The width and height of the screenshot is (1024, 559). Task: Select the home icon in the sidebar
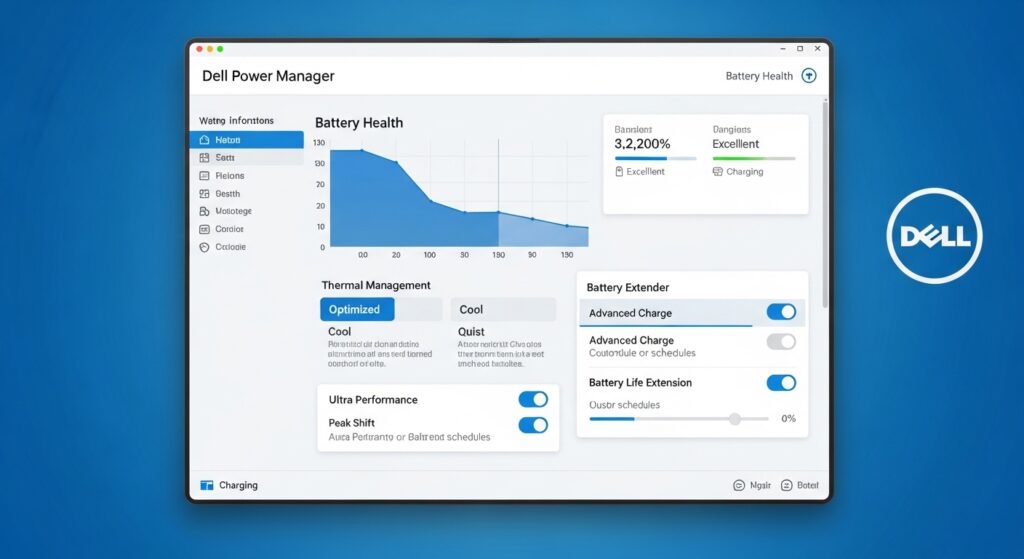click(x=205, y=140)
